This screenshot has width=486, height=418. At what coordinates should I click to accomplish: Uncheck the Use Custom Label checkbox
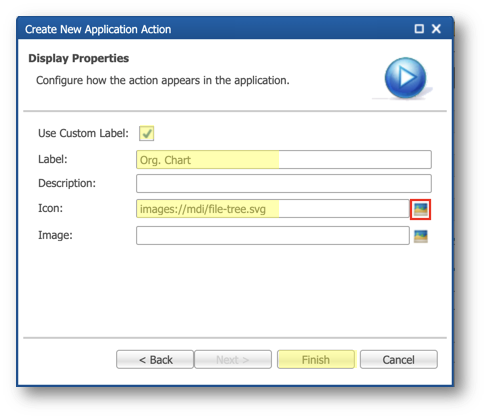(146, 133)
